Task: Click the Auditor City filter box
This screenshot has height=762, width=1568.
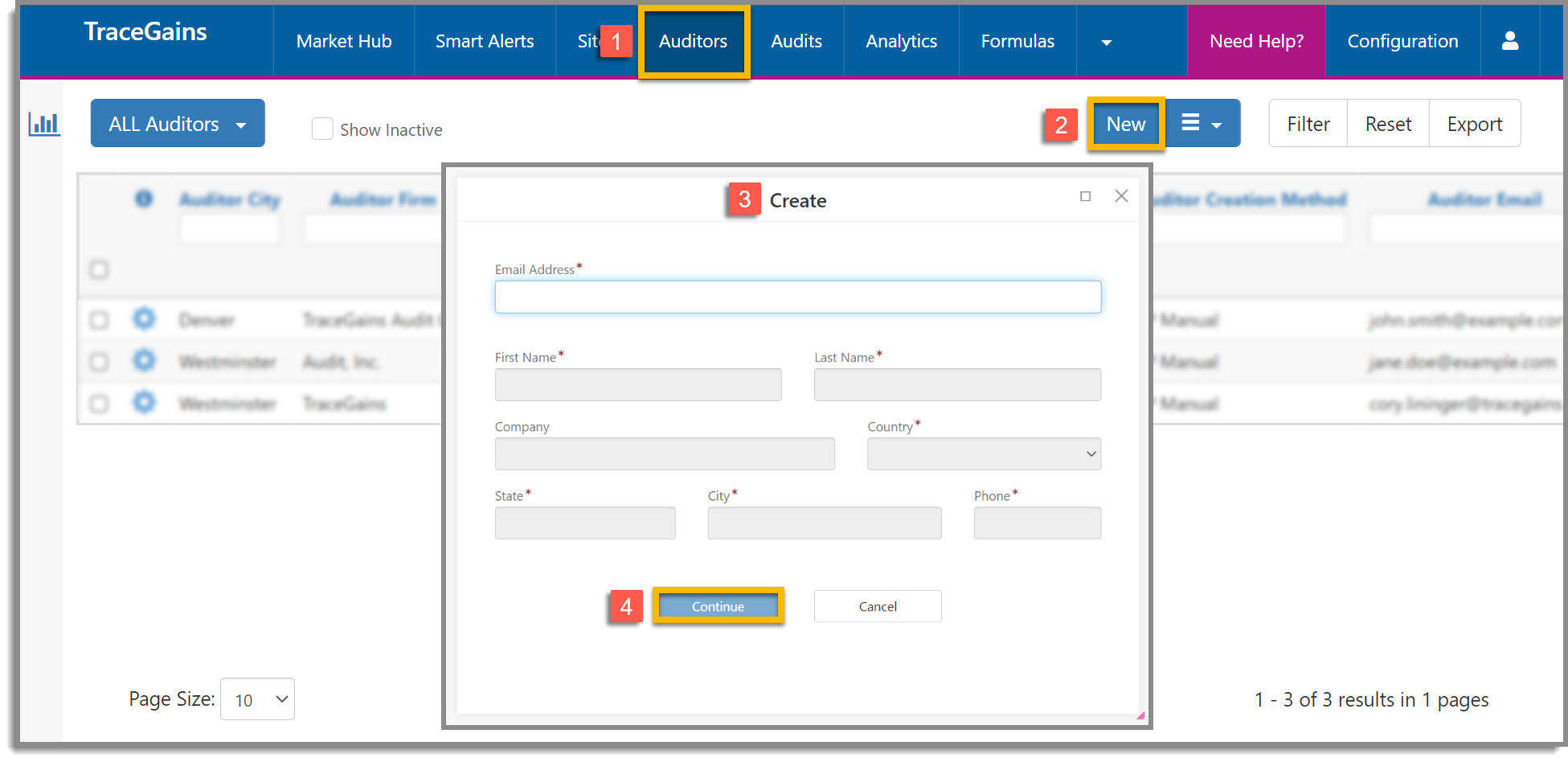Action: tap(230, 229)
